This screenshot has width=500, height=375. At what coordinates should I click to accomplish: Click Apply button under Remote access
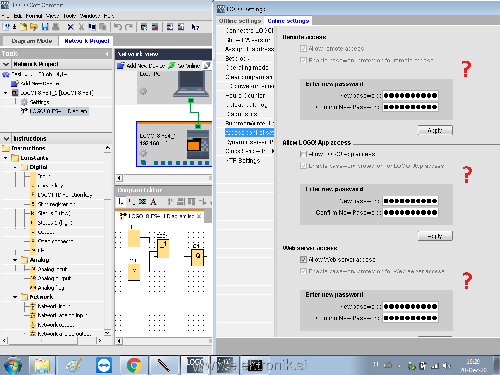pos(435,130)
